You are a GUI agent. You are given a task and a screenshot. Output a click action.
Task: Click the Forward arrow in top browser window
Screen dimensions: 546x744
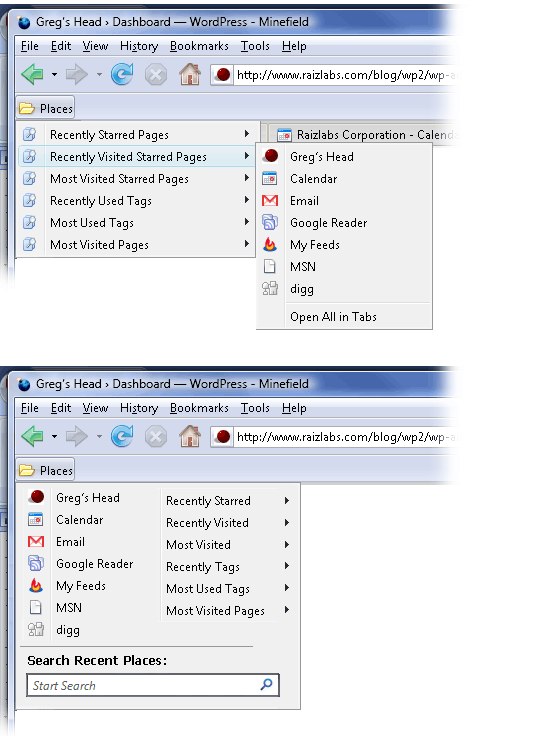click(x=77, y=74)
